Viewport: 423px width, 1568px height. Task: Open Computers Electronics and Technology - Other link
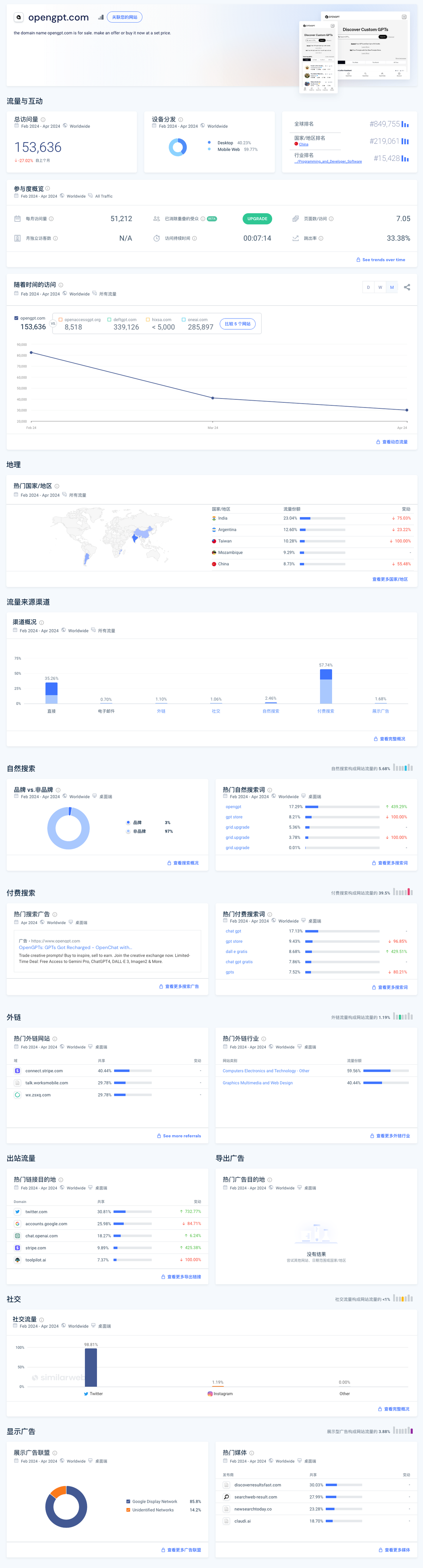[x=266, y=1071]
